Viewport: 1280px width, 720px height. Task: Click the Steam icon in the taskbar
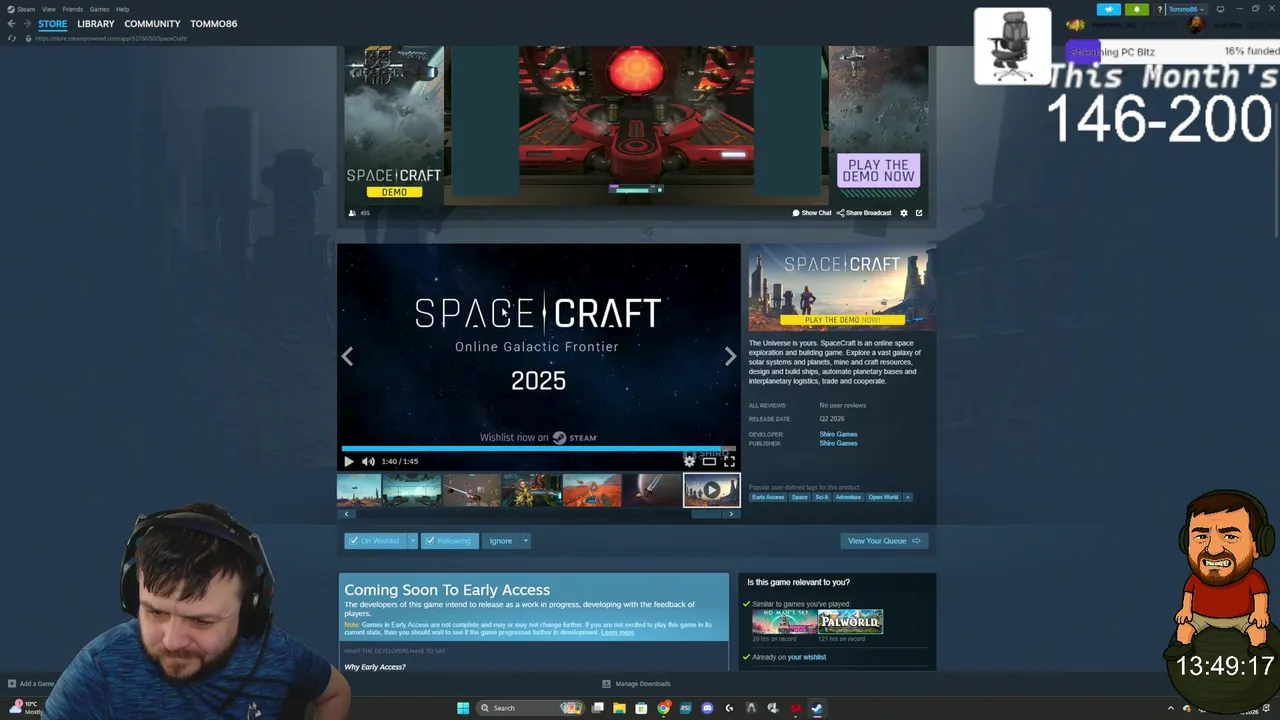817,708
